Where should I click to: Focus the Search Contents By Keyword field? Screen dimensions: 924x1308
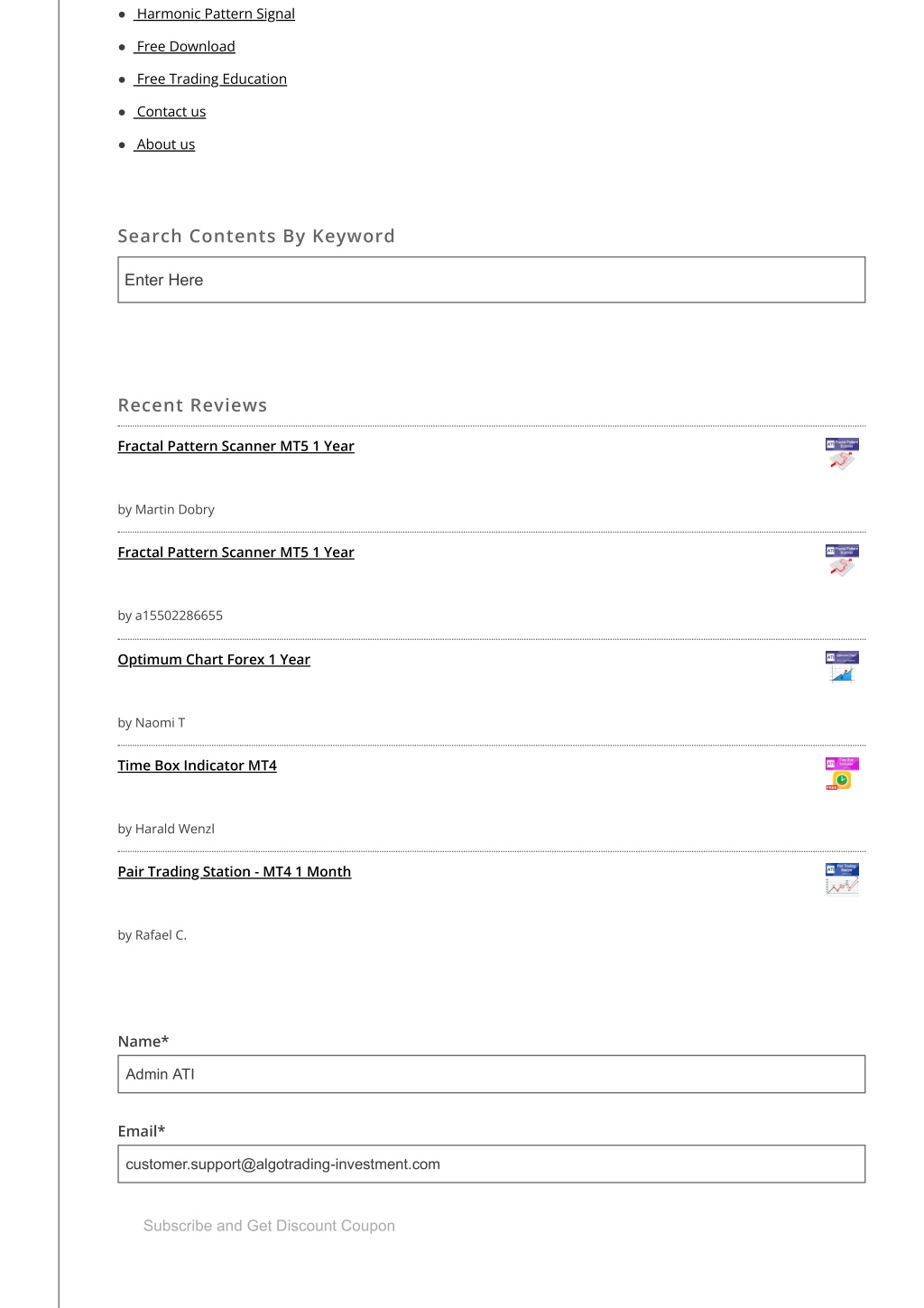pos(492,280)
